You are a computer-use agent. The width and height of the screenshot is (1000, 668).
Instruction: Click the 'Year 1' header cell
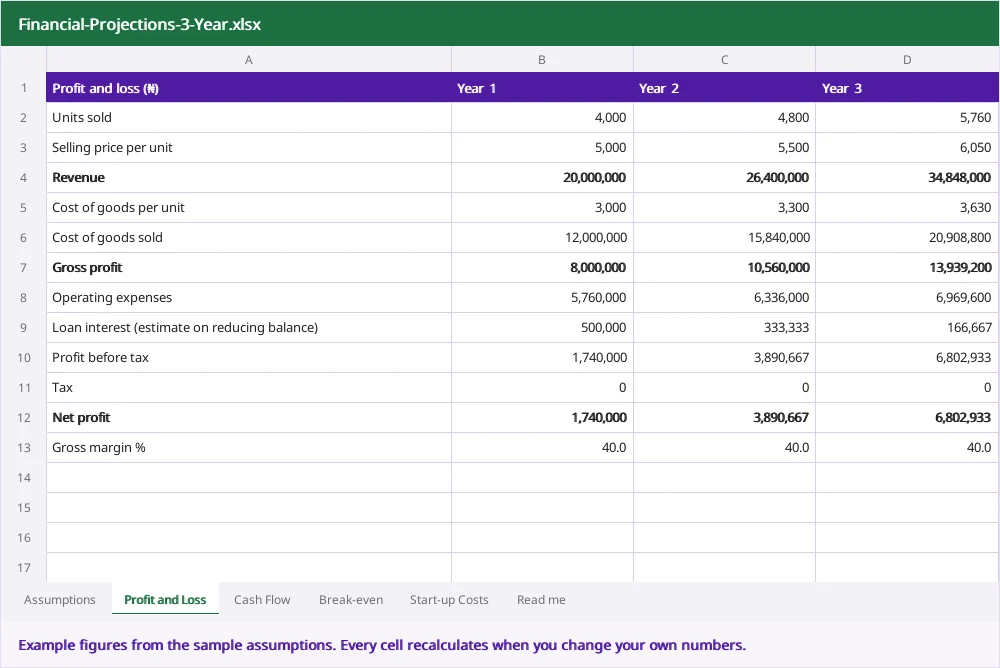click(542, 87)
